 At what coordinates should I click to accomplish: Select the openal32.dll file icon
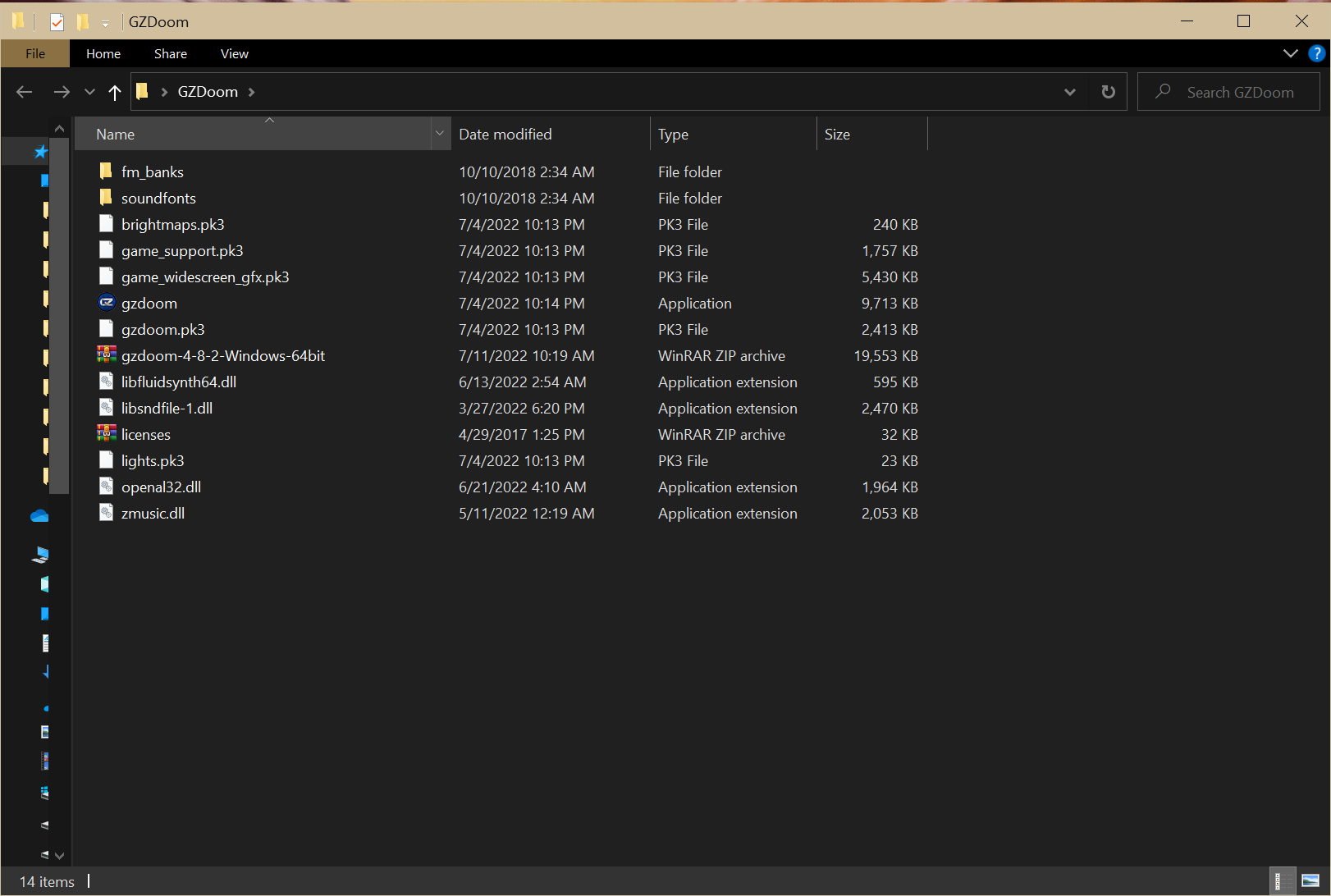pyautogui.click(x=106, y=487)
